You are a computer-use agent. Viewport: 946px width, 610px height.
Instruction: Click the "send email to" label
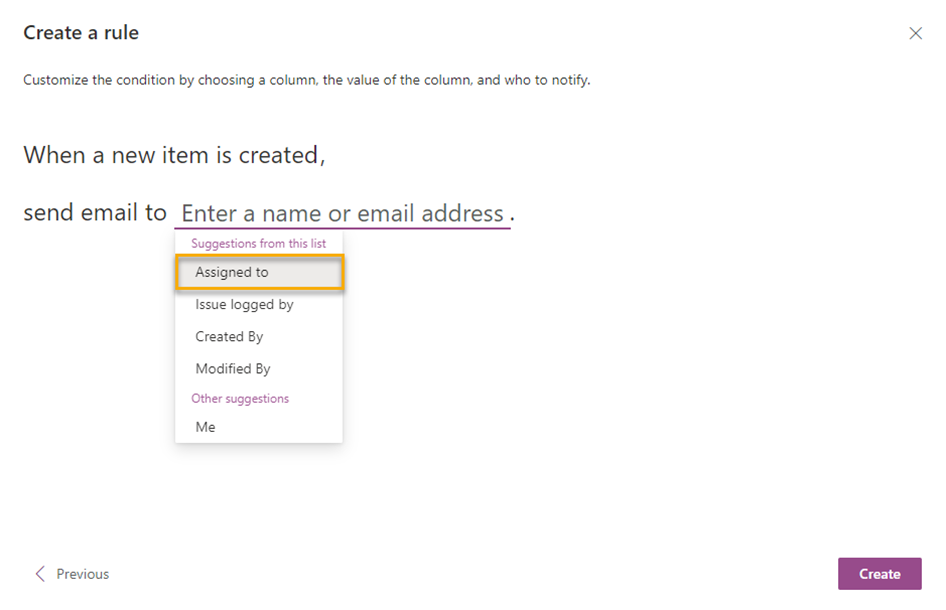click(95, 212)
